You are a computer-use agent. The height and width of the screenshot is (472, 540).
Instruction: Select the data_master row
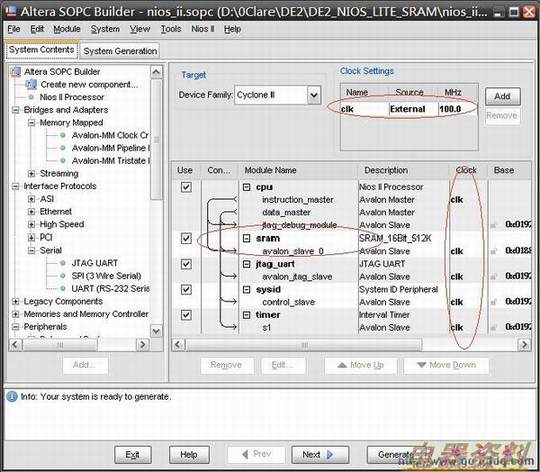[x=286, y=213]
